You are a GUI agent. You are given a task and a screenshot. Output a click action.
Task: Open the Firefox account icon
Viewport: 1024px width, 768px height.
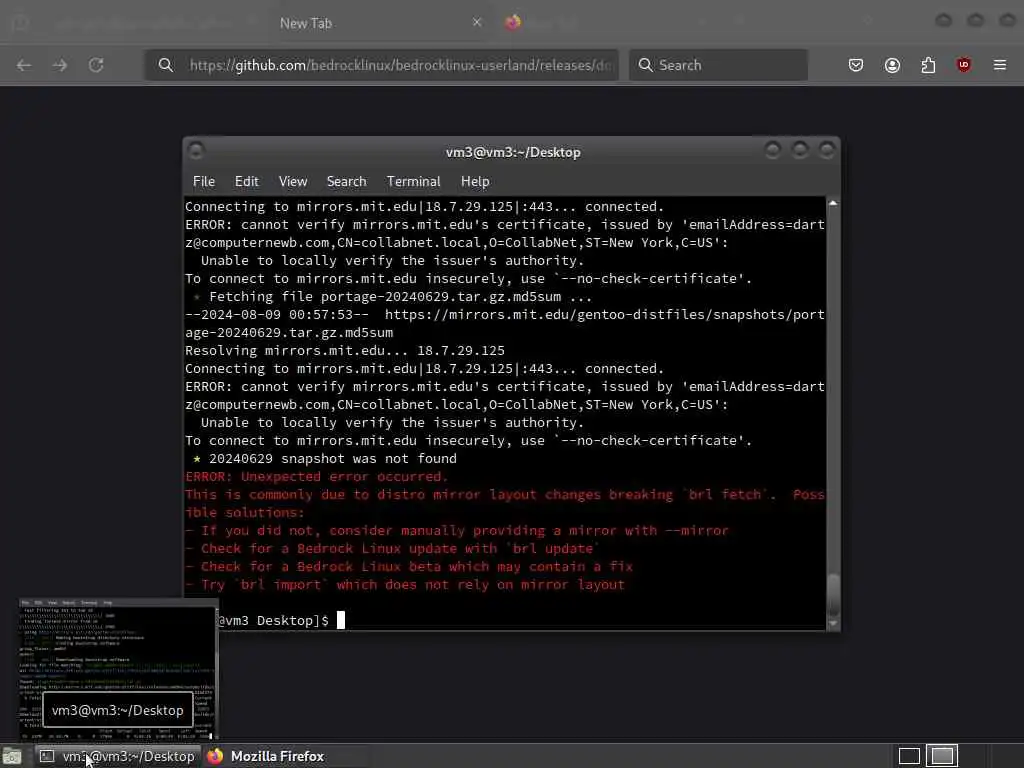click(892, 65)
